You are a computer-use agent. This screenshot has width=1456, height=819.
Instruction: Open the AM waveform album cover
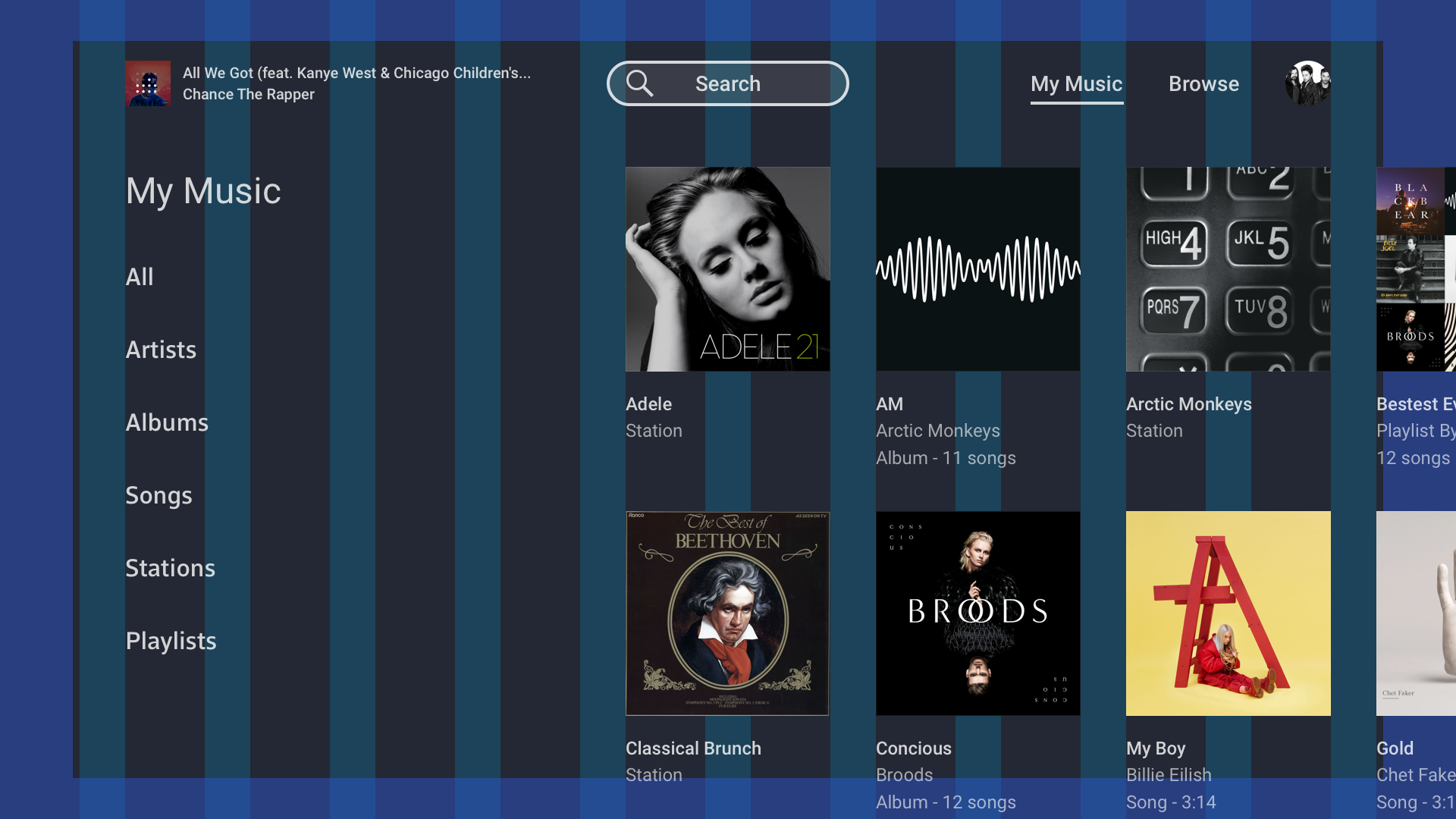coord(978,269)
